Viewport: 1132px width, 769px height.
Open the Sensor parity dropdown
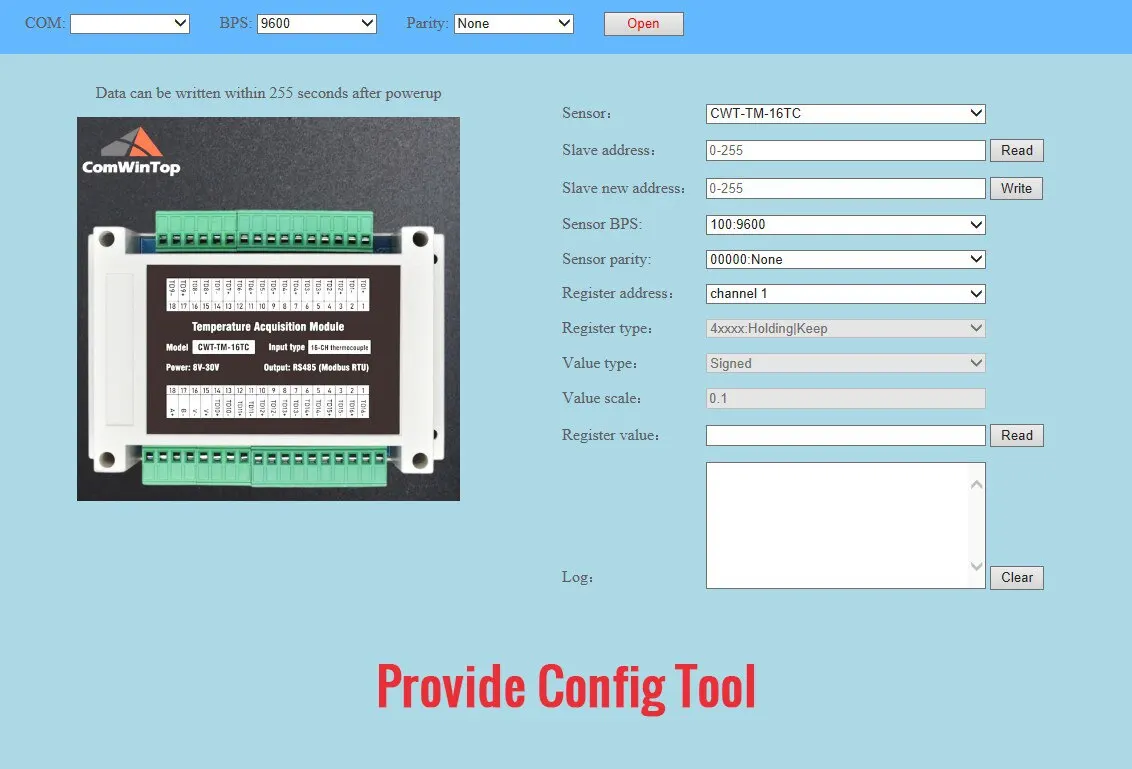click(x=845, y=259)
